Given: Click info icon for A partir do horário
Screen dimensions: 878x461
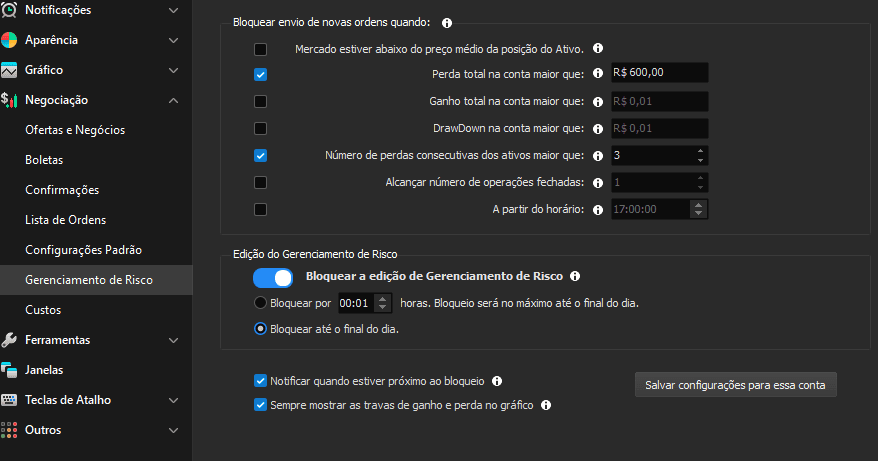Looking at the screenshot, I should click(x=598, y=209).
